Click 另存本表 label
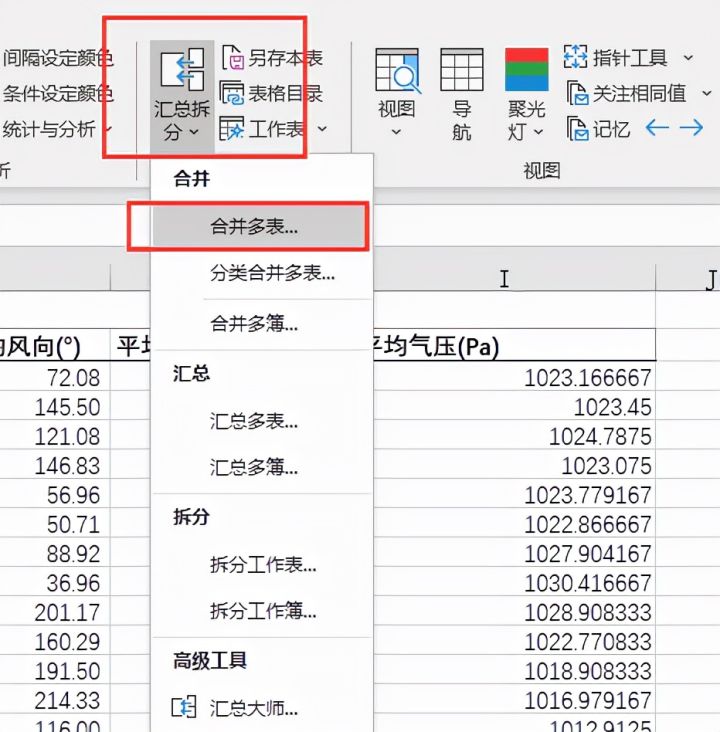Image resolution: width=720 pixels, height=732 pixels. [x=285, y=58]
